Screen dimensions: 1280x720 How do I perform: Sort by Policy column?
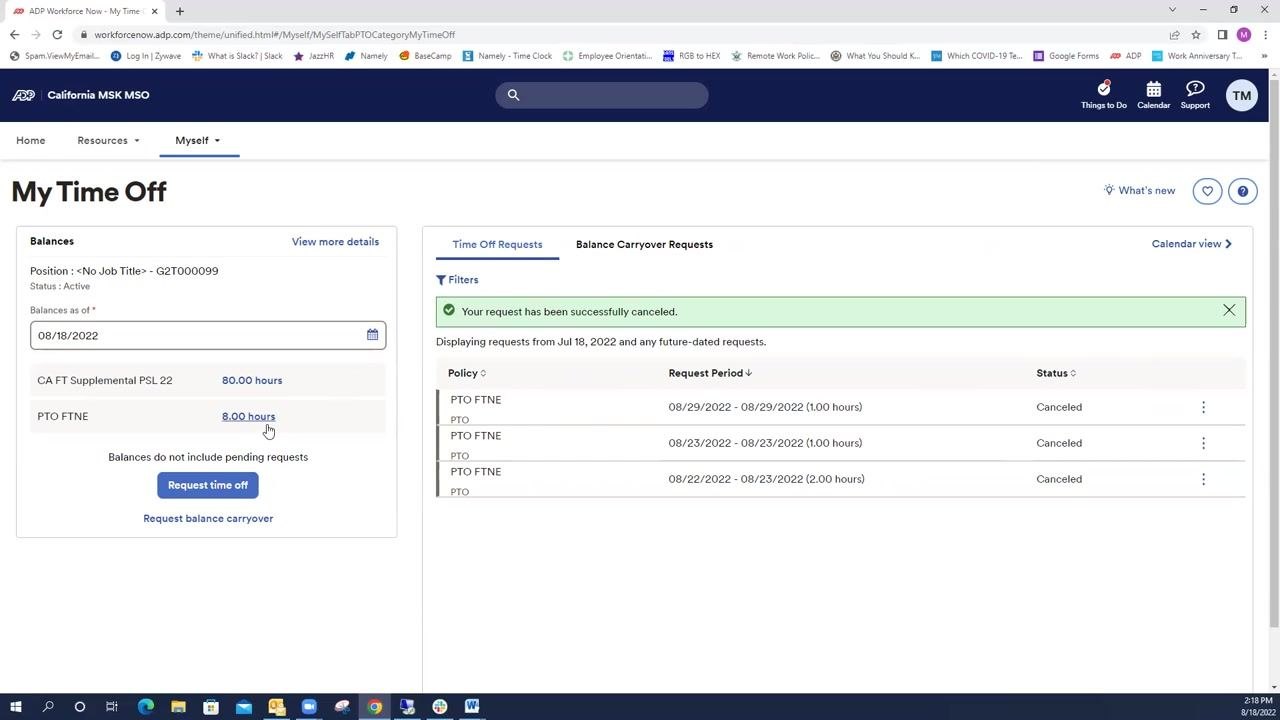point(467,373)
